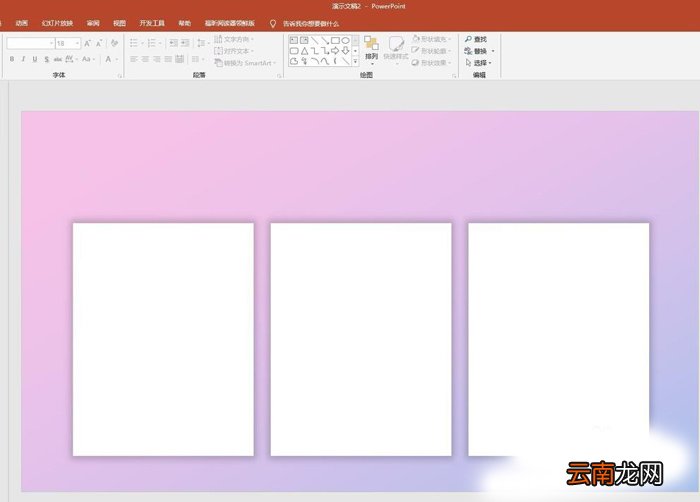The image size is (700, 502).
Task: Click 替换 Replace button
Action: [x=479, y=51]
